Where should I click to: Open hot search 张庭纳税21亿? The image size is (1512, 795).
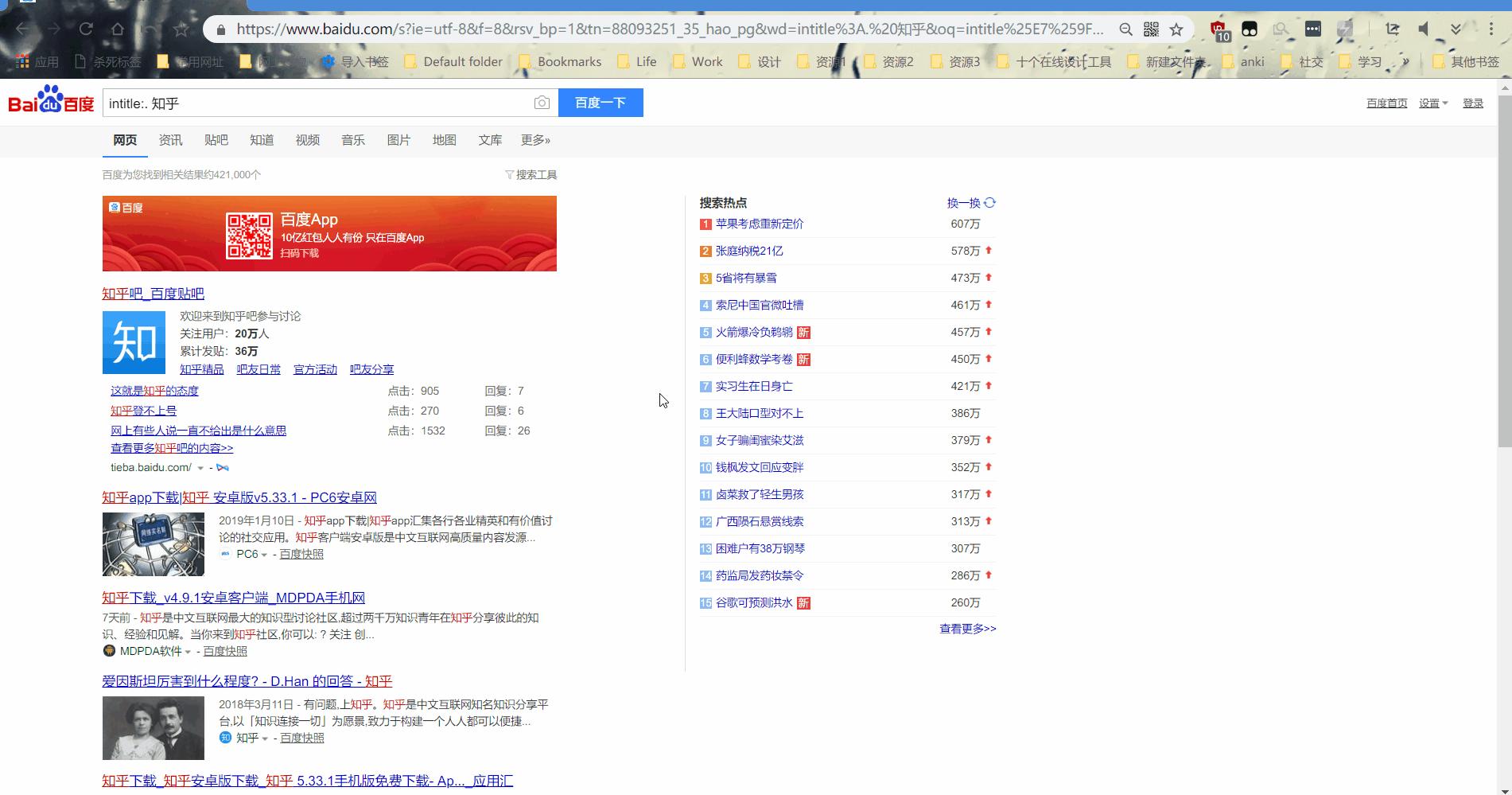749,251
